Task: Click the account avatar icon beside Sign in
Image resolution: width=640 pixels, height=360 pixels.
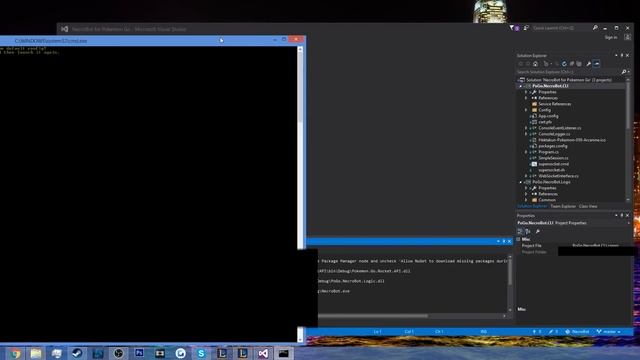Action: [627, 37]
